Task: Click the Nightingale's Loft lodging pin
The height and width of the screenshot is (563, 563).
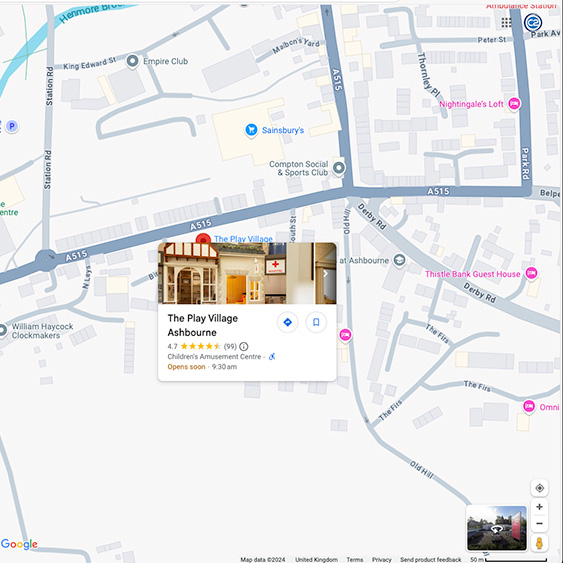Action: (514, 104)
